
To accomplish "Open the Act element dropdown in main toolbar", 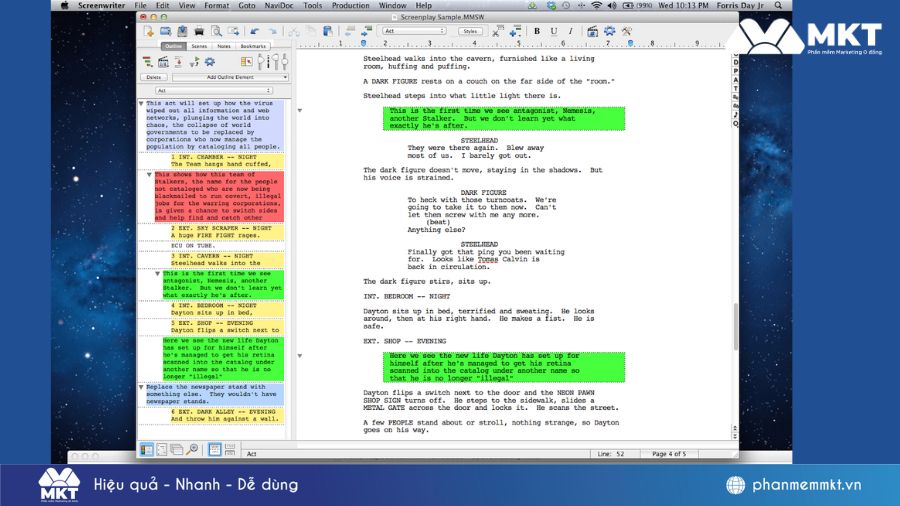I will [x=414, y=31].
